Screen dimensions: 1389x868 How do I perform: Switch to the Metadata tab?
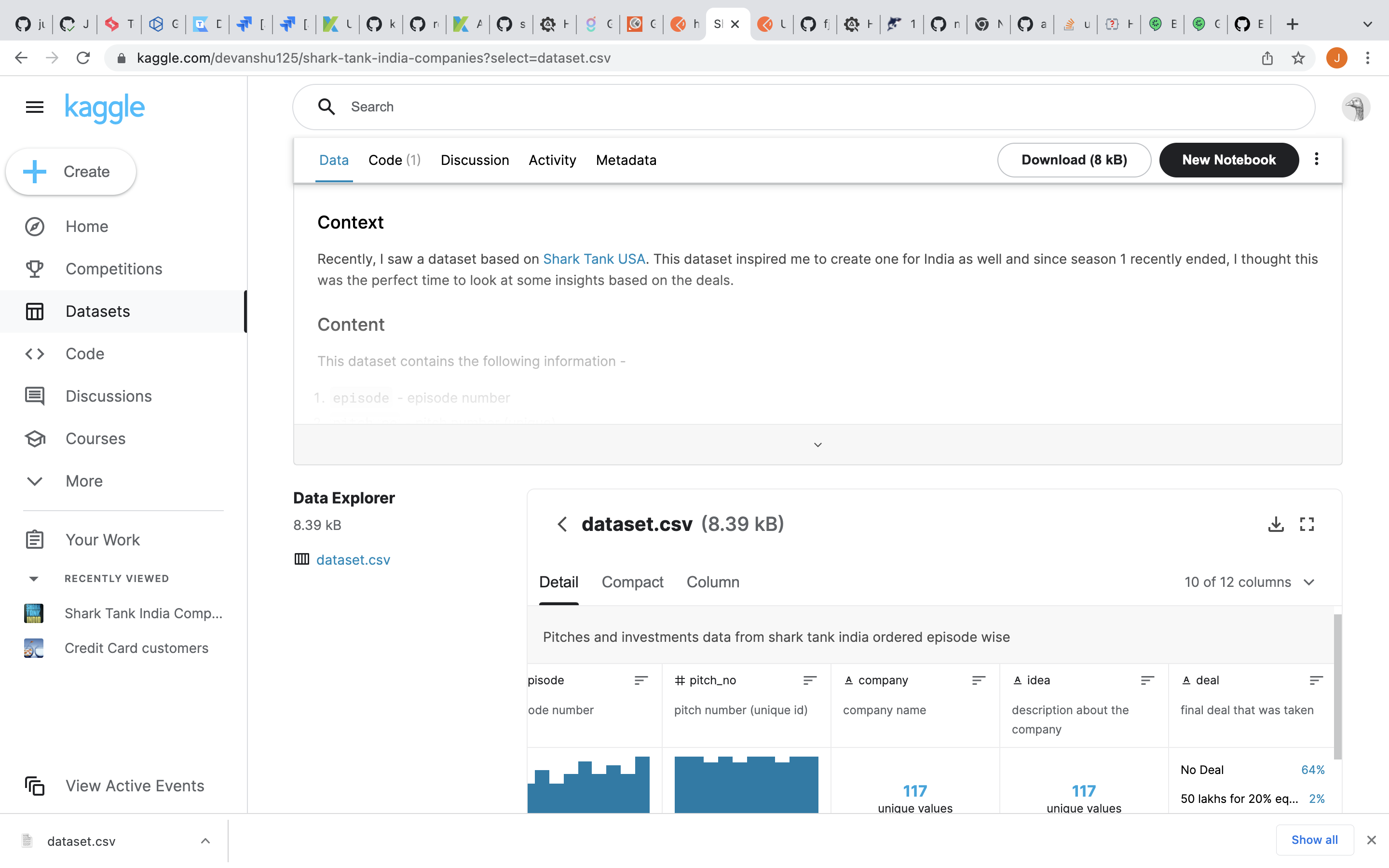tap(626, 160)
